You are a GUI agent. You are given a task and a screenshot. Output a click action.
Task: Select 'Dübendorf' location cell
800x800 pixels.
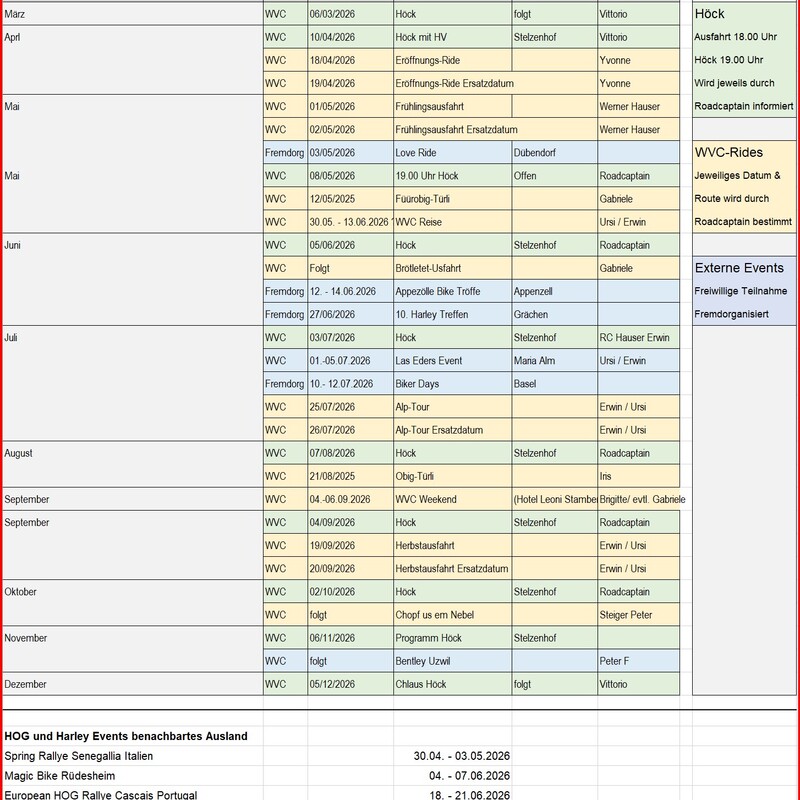pos(555,153)
